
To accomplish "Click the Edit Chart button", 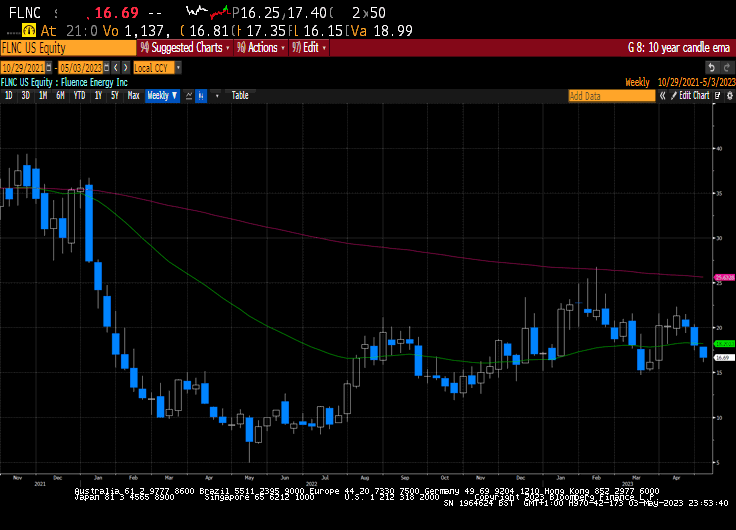I will [x=690, y=96].
